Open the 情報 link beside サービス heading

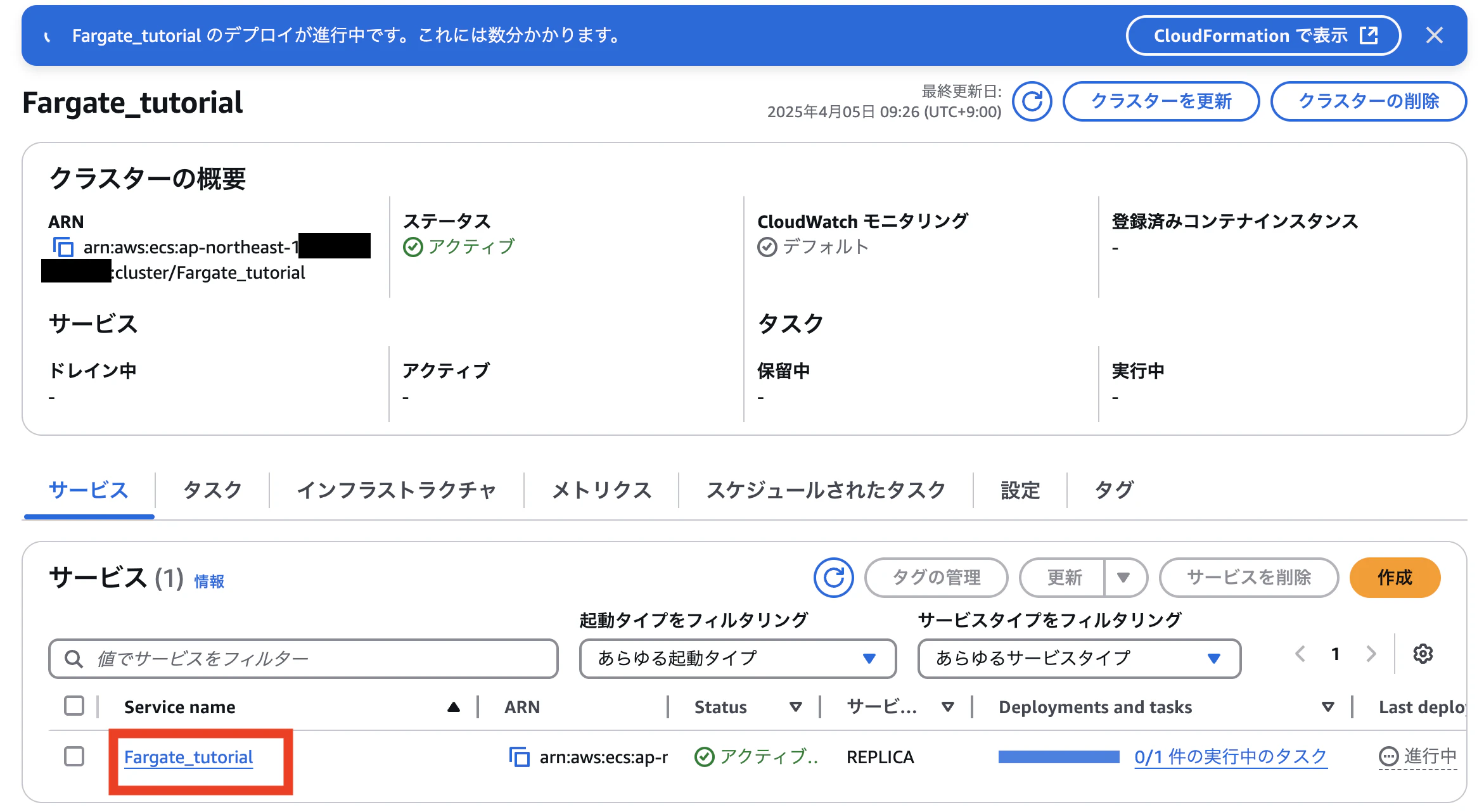click(x=209, y=581)
